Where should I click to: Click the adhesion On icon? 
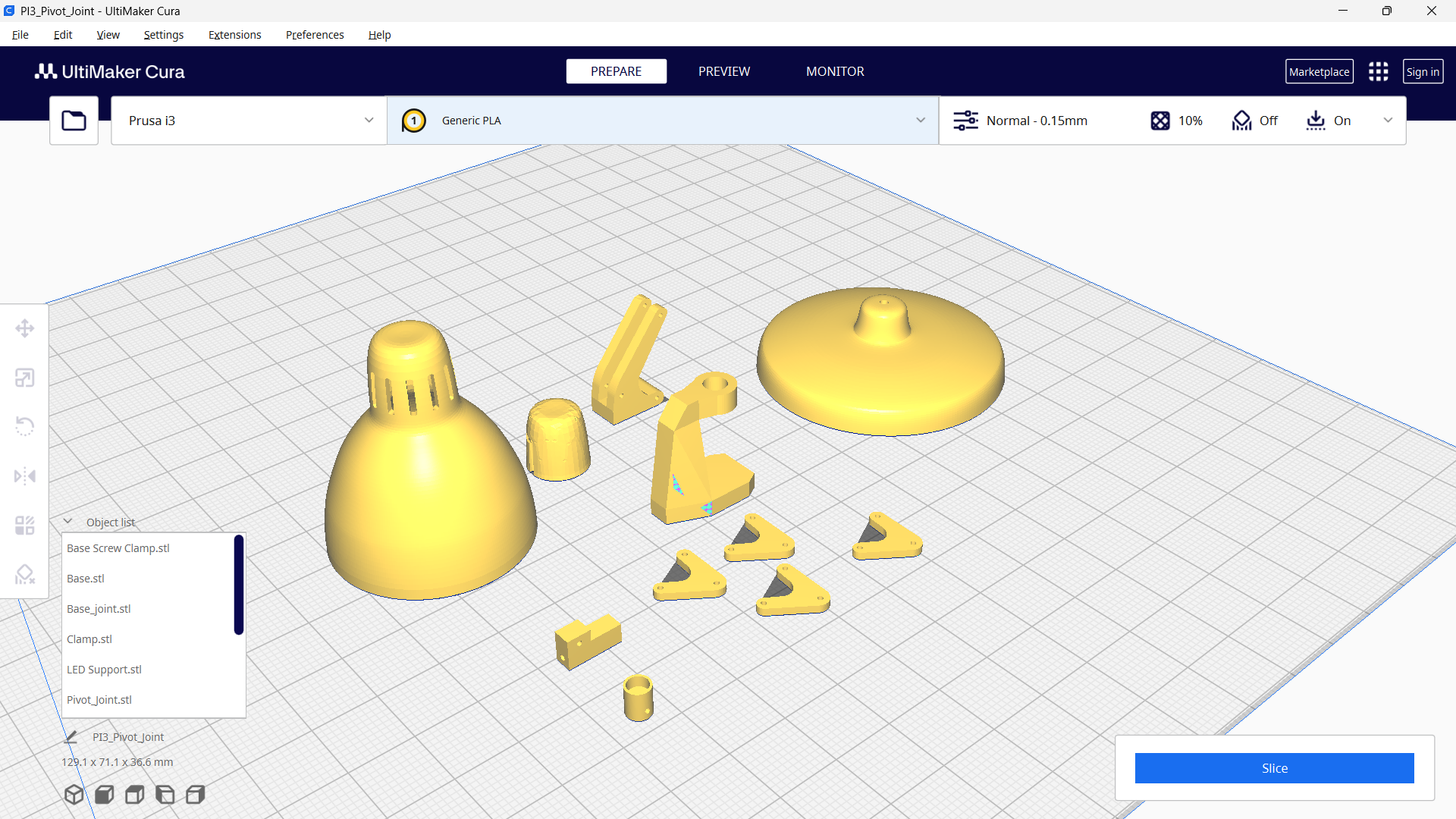click(x=1316, y=121)
